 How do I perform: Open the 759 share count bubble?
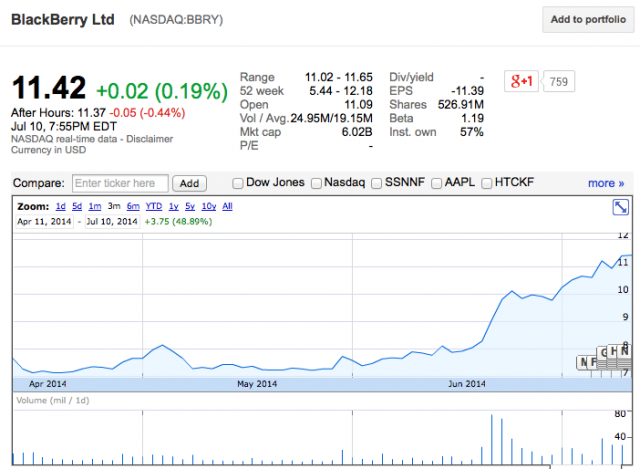(x=558, y=81)
